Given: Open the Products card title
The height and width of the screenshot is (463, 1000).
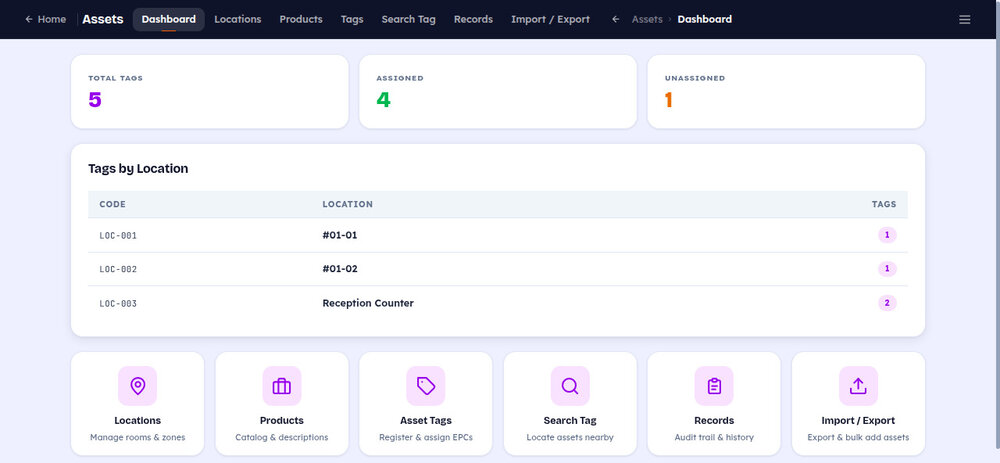Looking at the screenshot, I should click(281, 421).
